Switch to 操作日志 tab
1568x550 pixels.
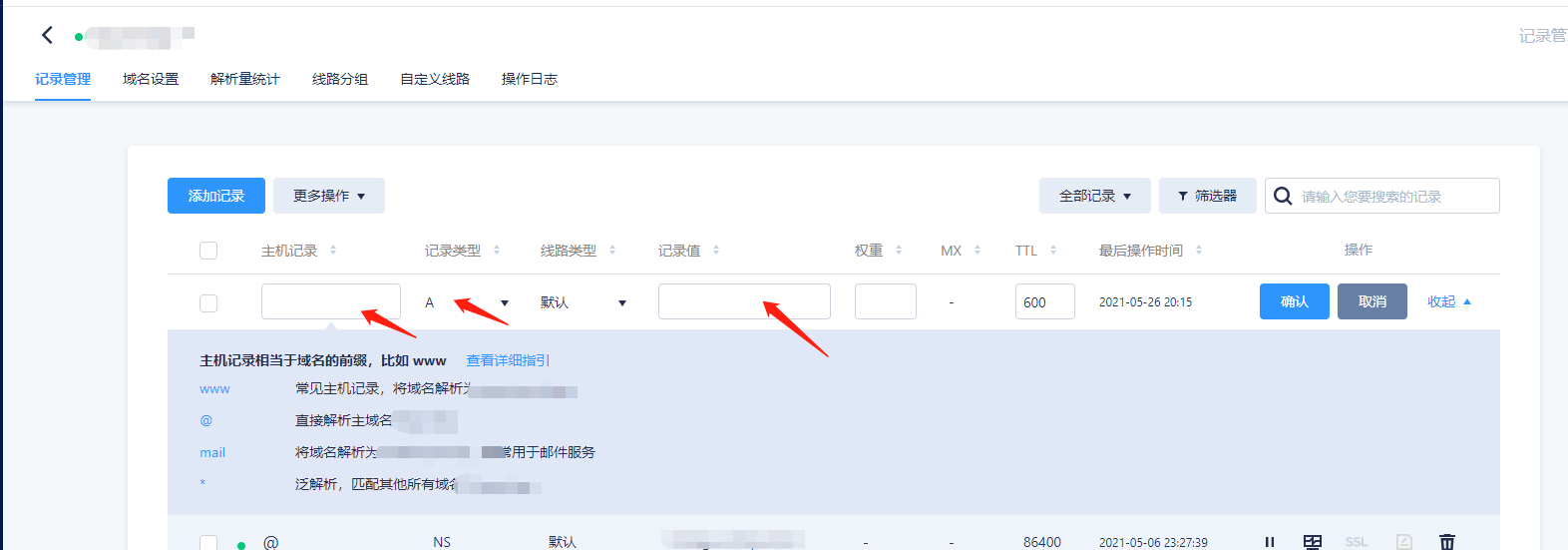tap(530, 79)
